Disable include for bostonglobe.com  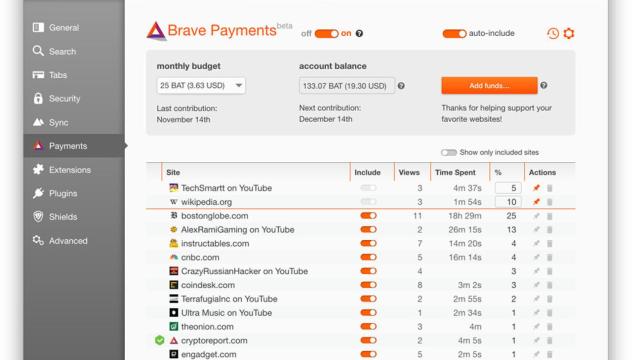pyautogui.click(x=368, y=216)
